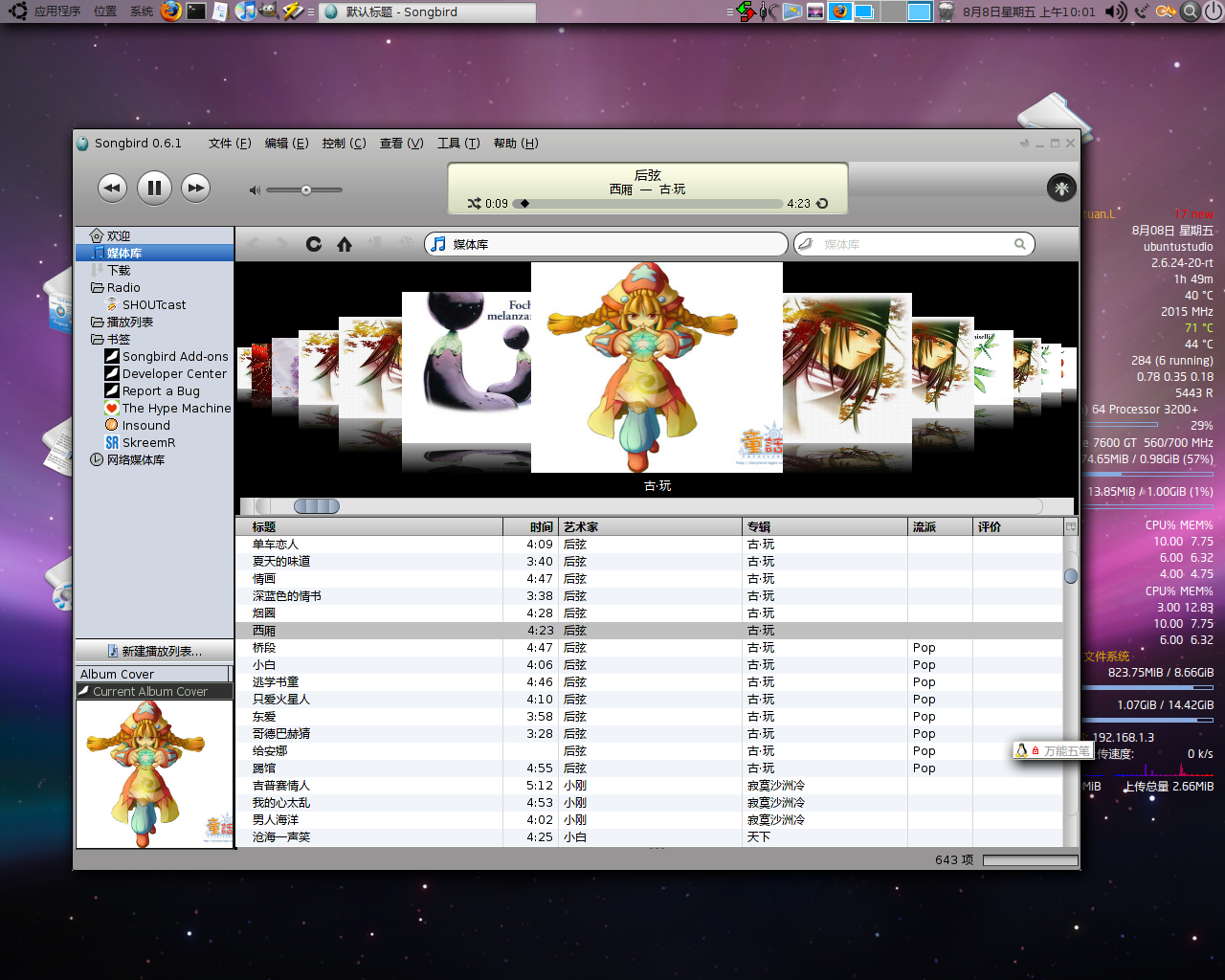Viewport: 1225px width, 980px height.
Task: Open the 帮助 (H) menu
Action: point(516,144)
